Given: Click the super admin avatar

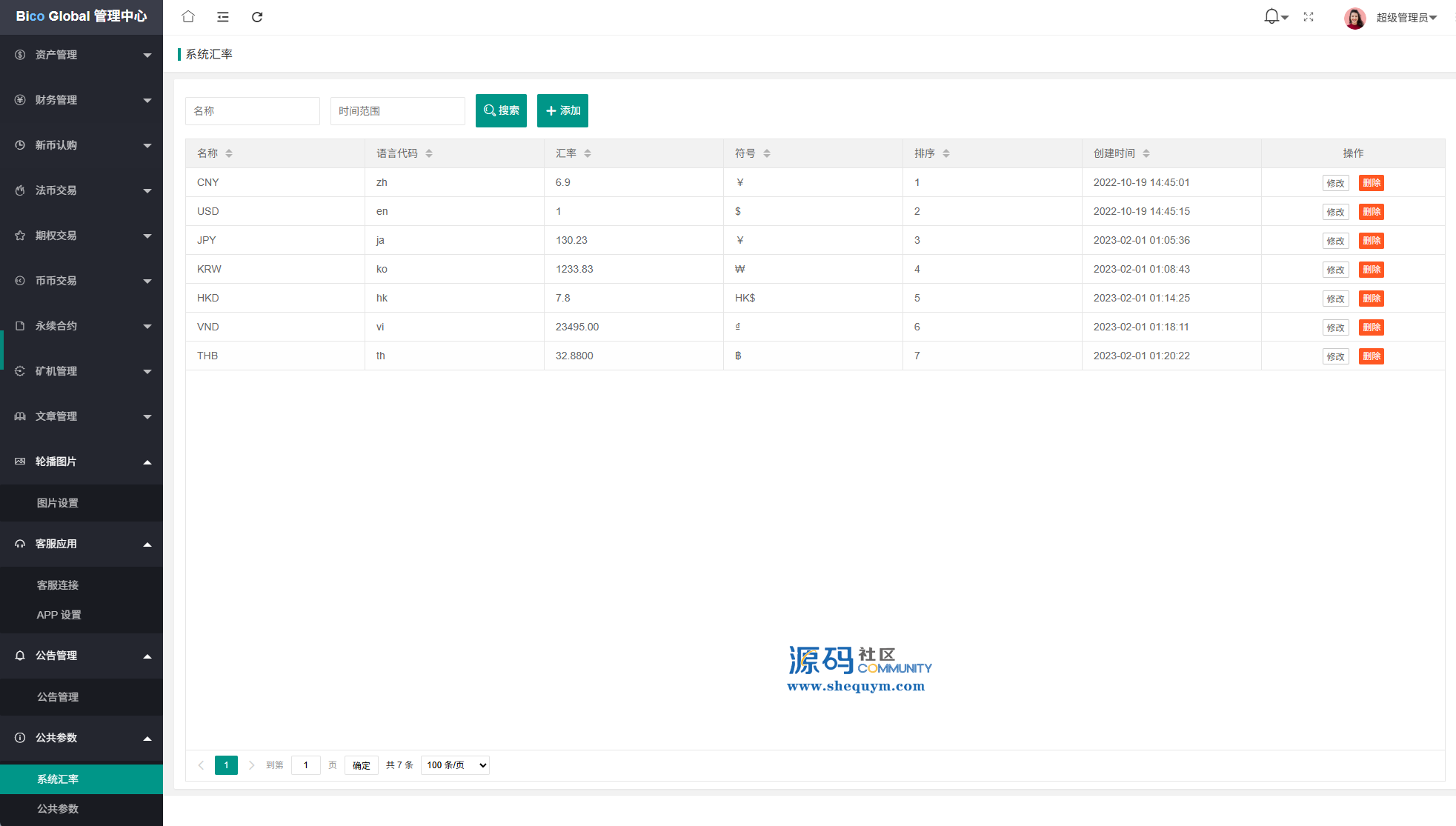Looking at the screenshot, I should coord(1354,18).
